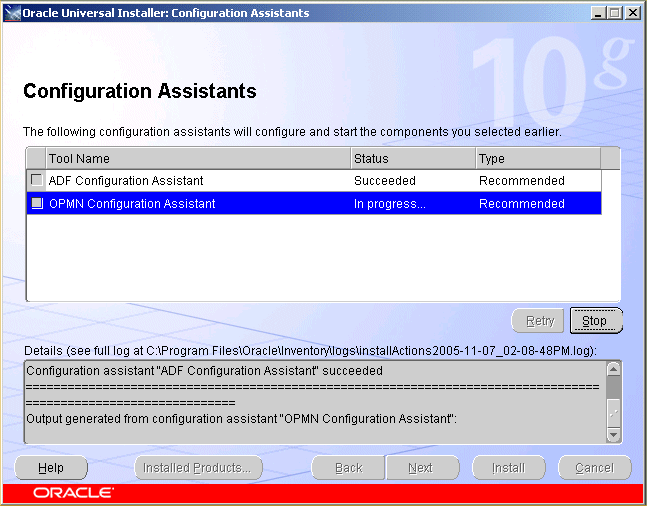The image size is (647, 506).
Task: Open the Help button
Action: point(51,468)
